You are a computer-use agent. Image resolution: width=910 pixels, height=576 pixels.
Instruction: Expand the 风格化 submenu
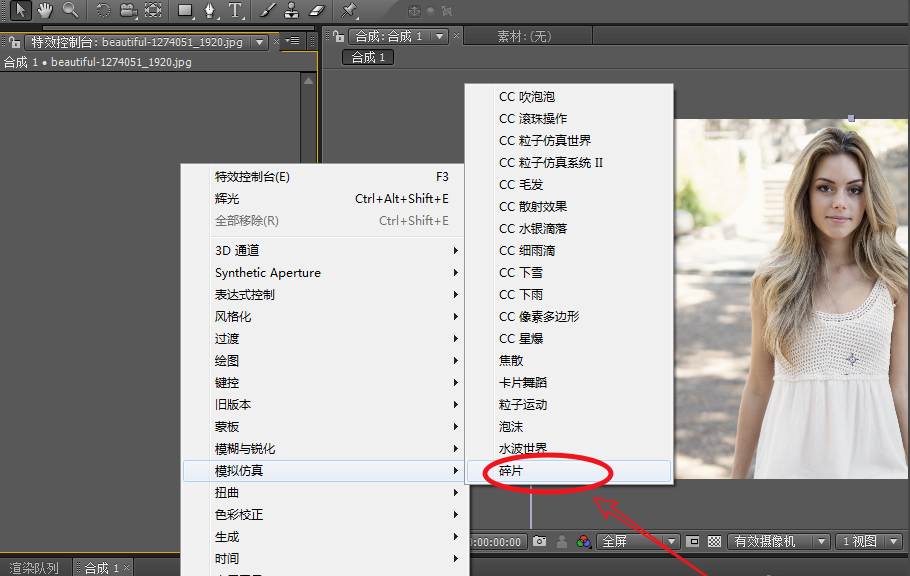tap(323, 316)
